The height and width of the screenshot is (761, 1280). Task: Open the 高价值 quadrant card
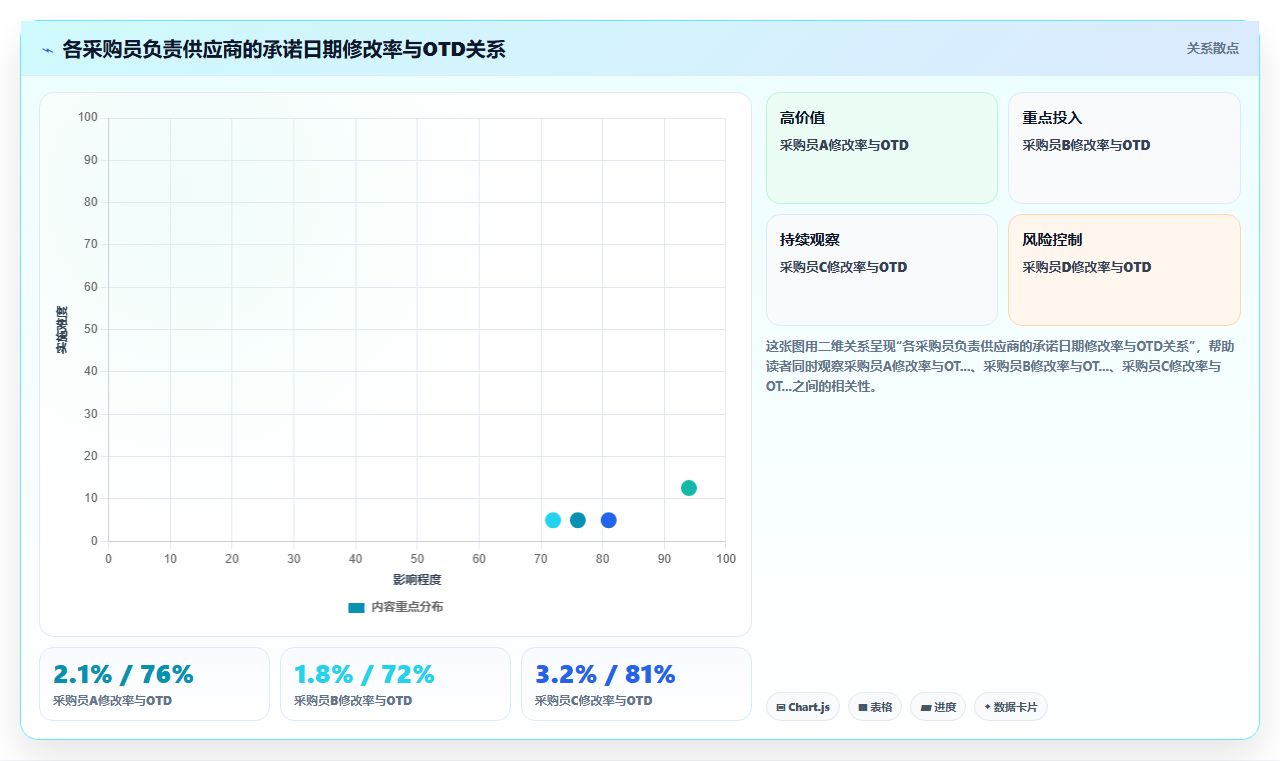[x=882, y=148]
